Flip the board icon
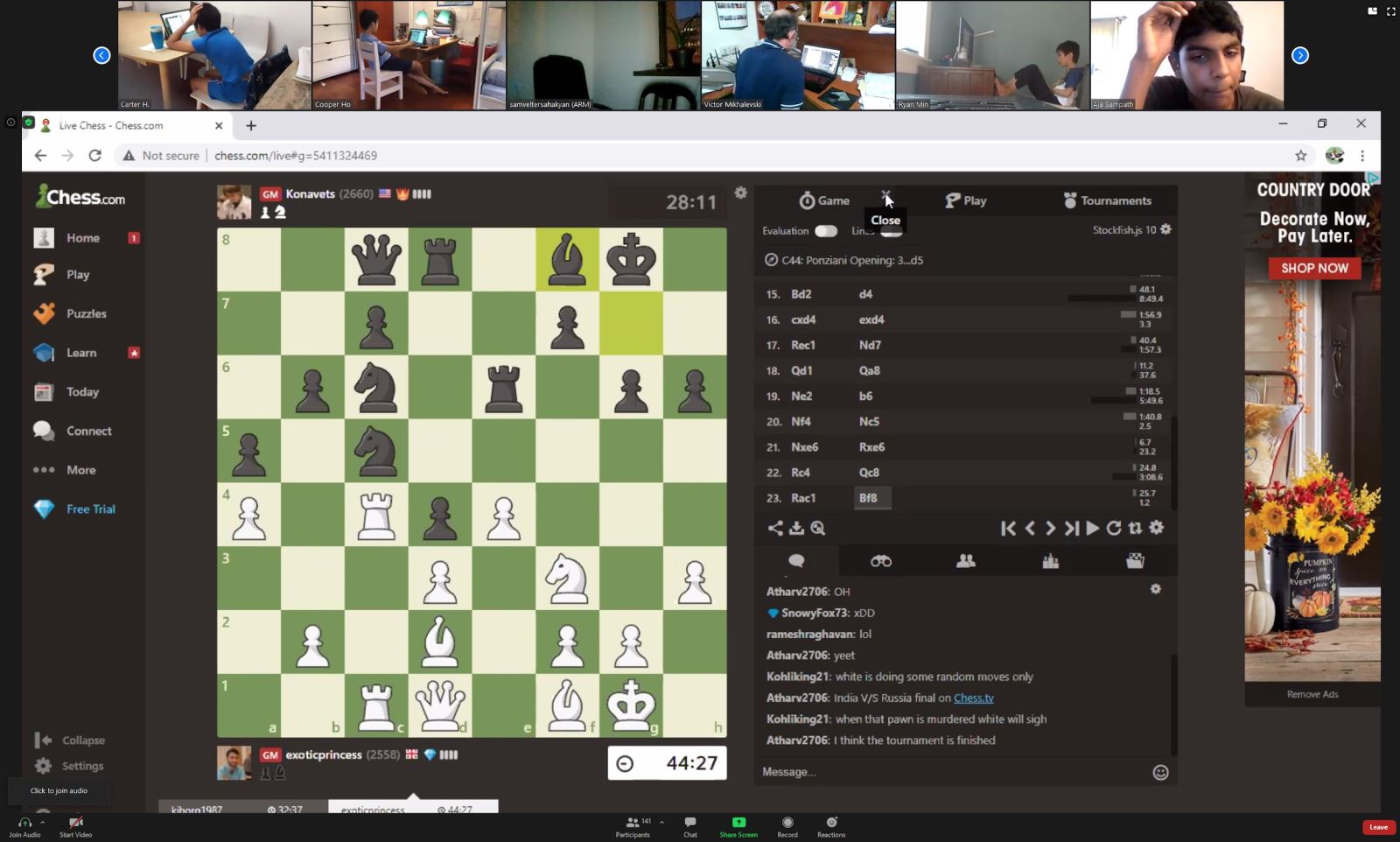The image size is (1400, 842). (x=1135, y=528)
